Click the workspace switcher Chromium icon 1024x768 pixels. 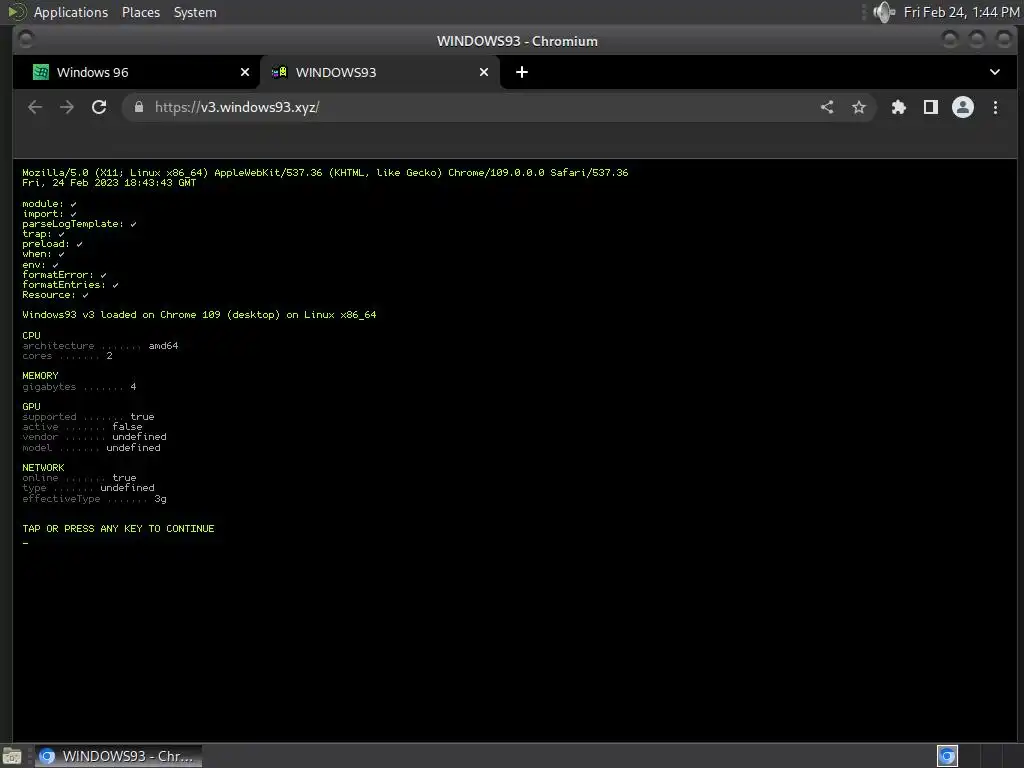947,756
